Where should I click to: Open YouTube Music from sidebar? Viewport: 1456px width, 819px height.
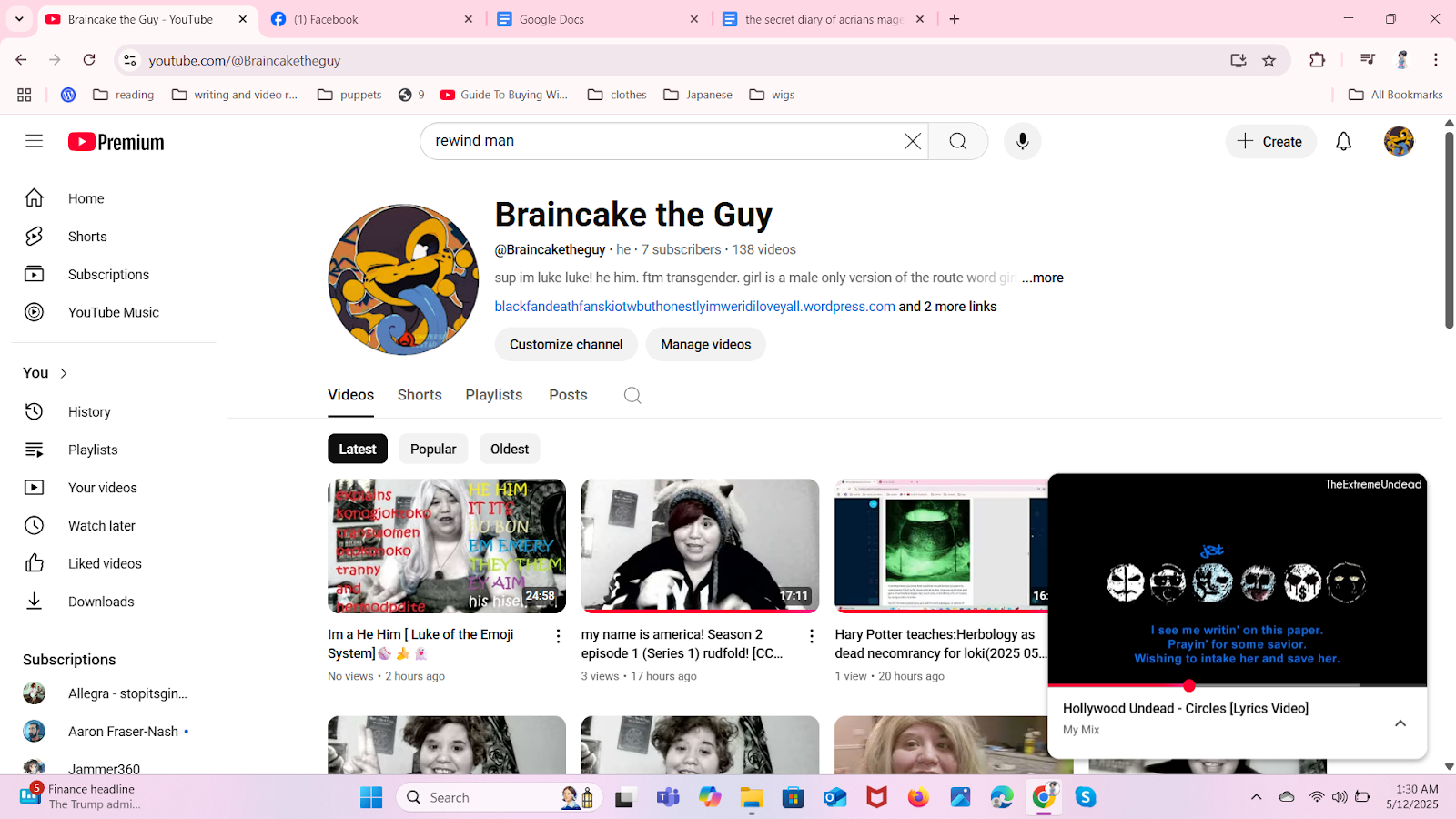[114, 312]
